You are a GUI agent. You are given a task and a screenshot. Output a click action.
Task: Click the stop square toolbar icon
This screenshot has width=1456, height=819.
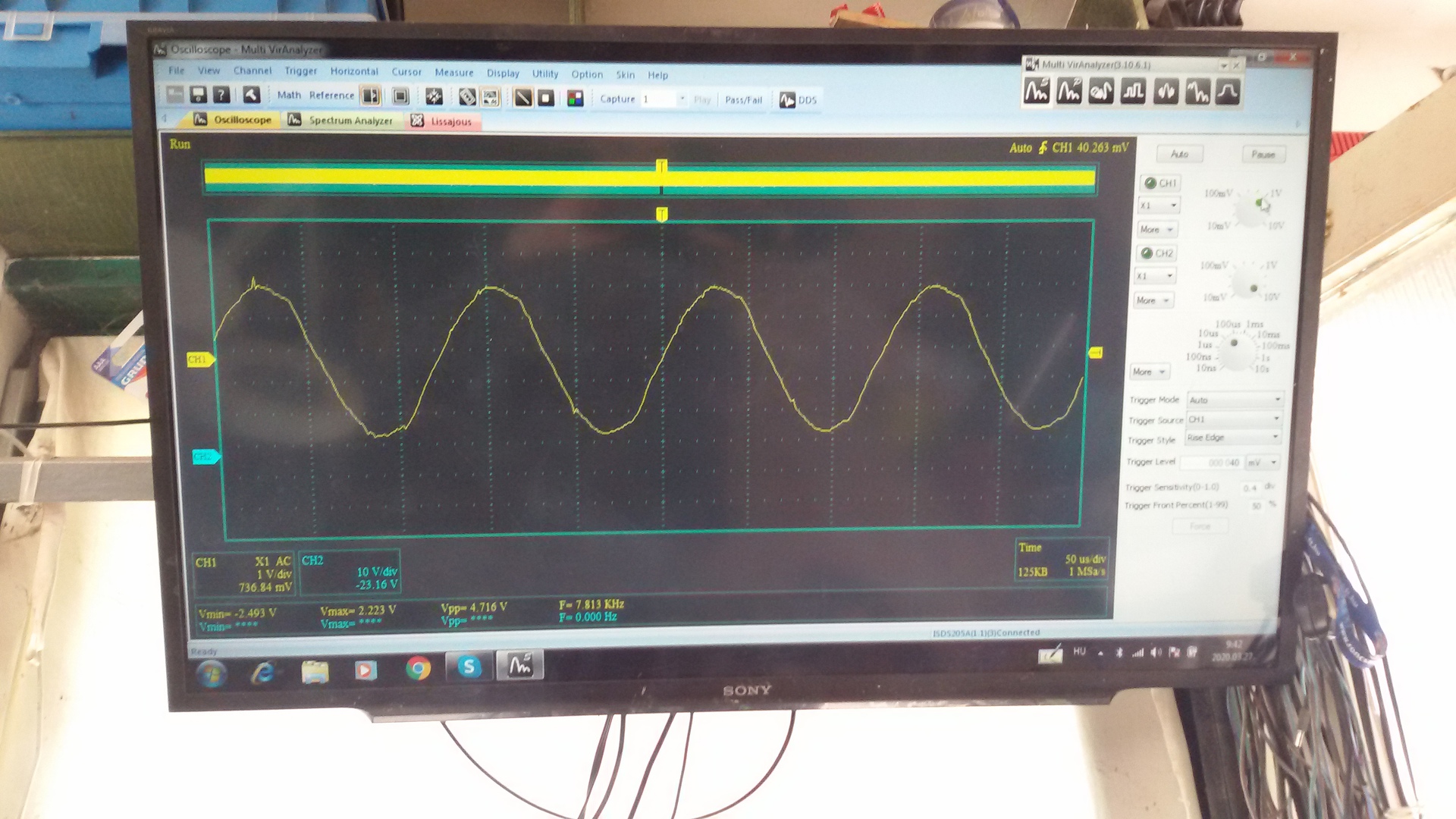[x=545, y=98]
